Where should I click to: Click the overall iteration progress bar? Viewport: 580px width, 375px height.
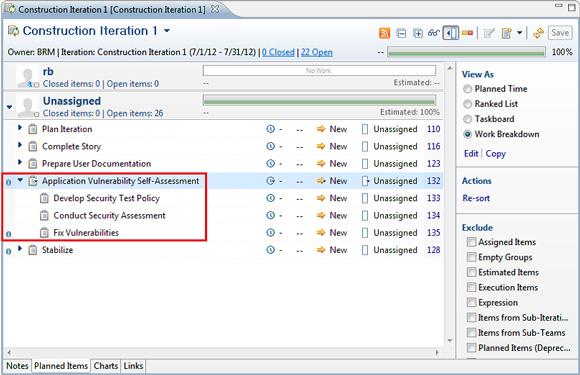466,52
